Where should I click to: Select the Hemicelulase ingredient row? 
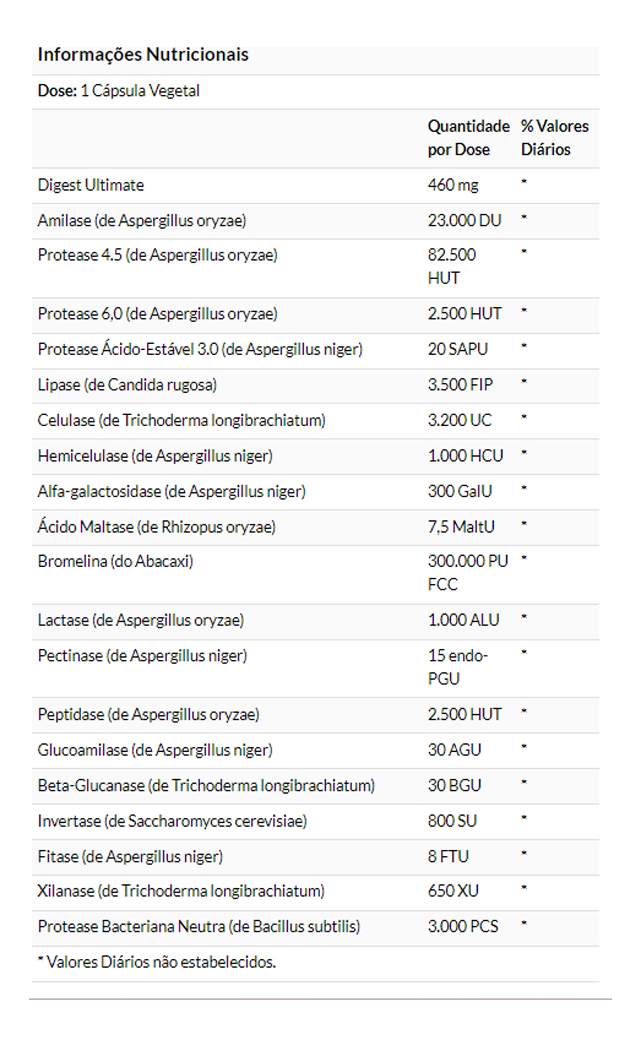[x=155, y=455]
